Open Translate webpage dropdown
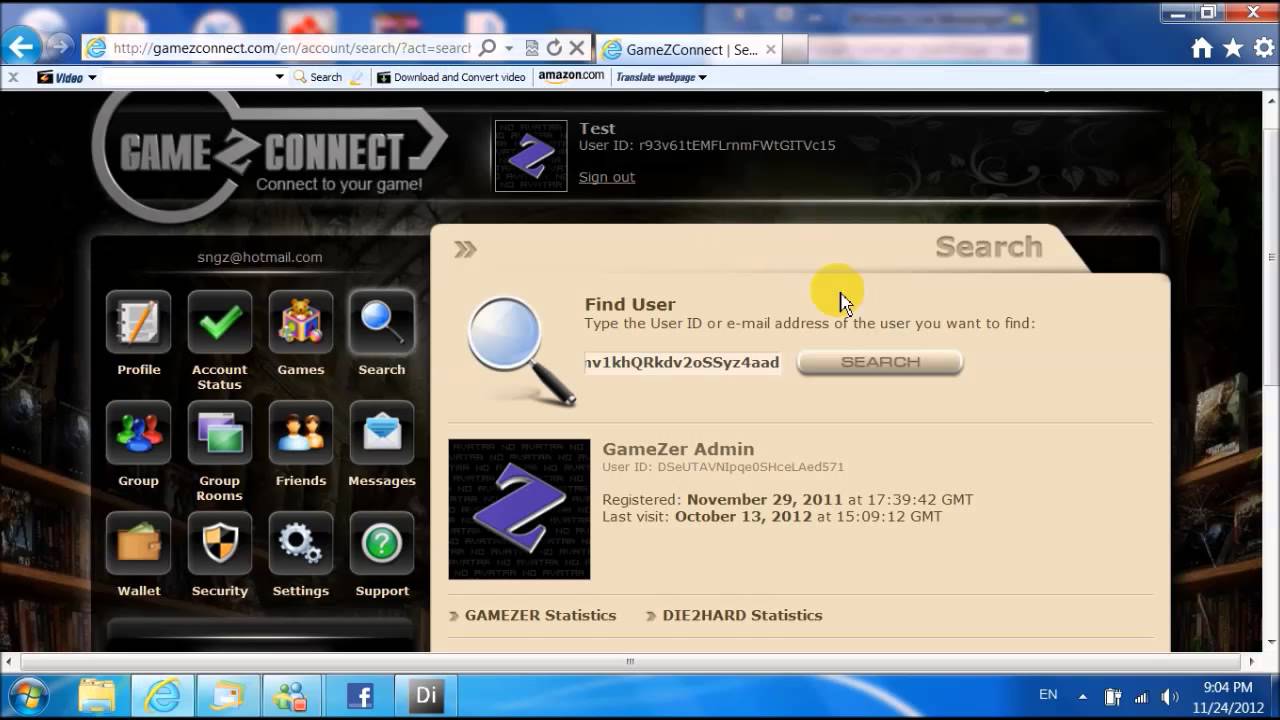 [x=661, y=77]
